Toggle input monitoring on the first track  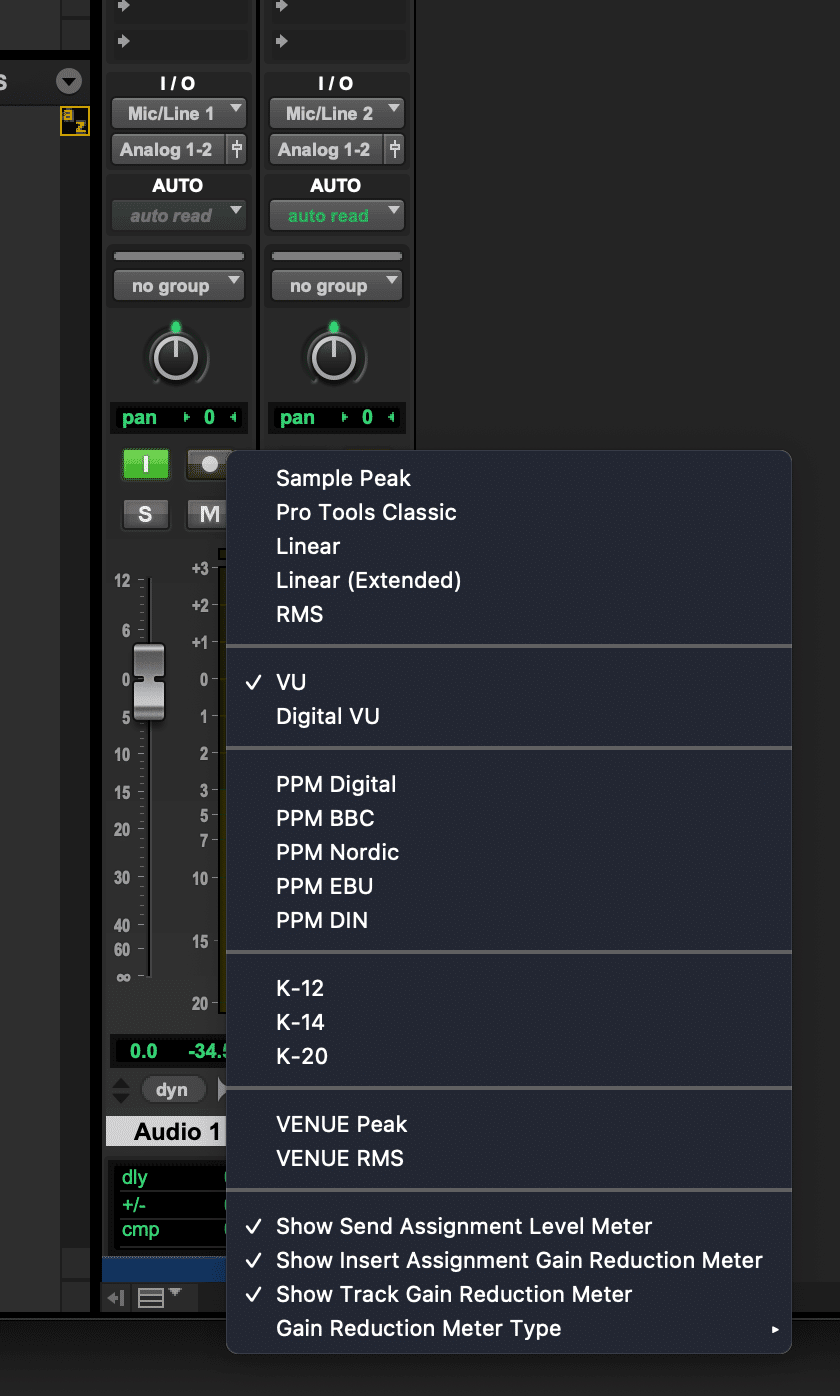tap(146, 465)
